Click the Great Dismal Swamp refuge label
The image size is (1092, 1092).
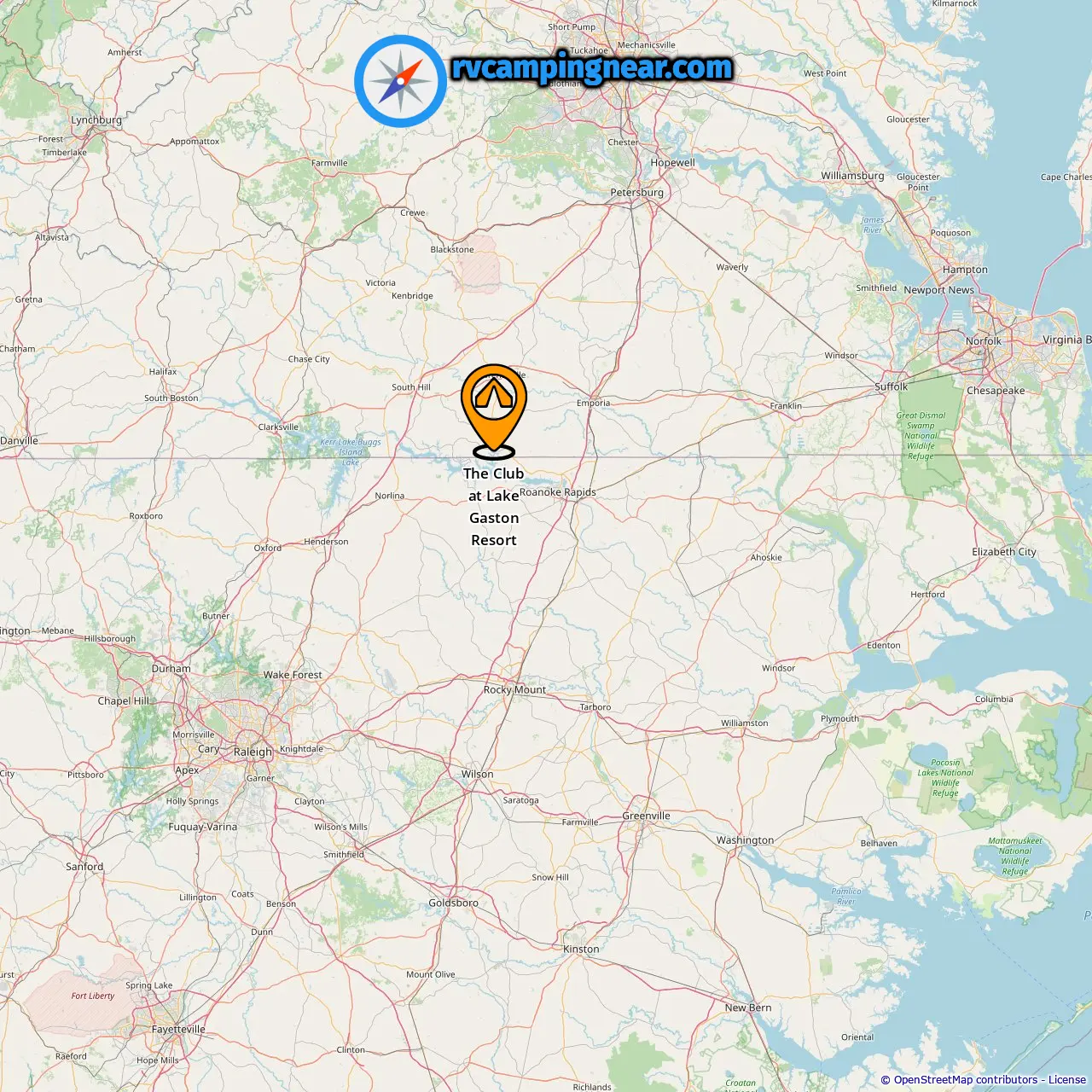pyautogui.click(x=921, y=436)
